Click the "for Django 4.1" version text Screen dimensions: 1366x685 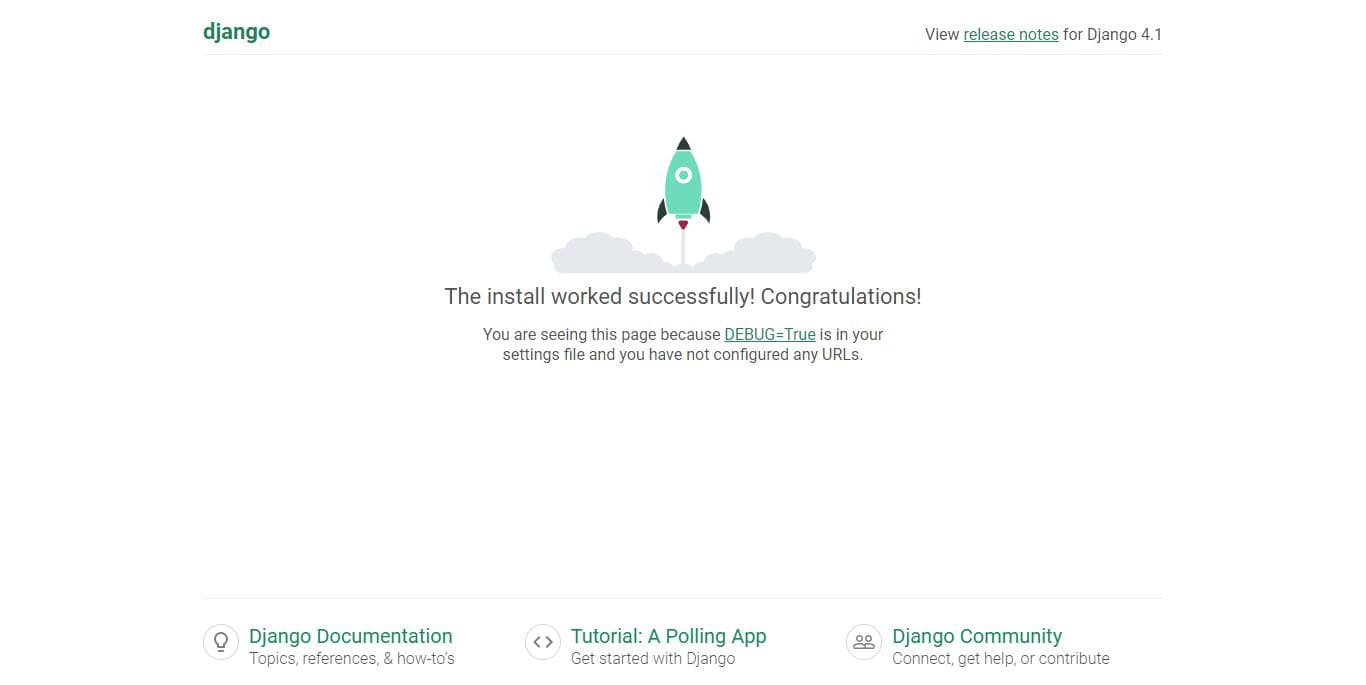(1112, 34)
